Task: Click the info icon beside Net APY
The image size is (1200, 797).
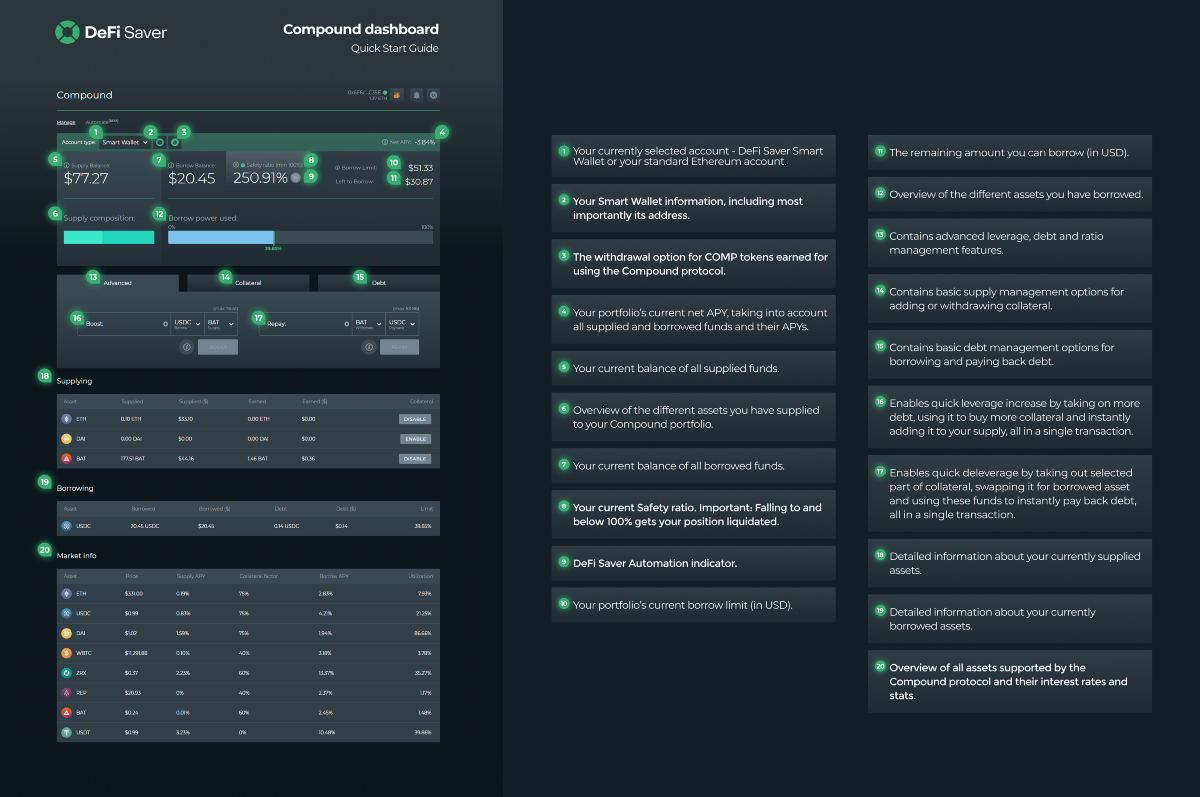Action: pyautogui.click(x=385, y=142)
